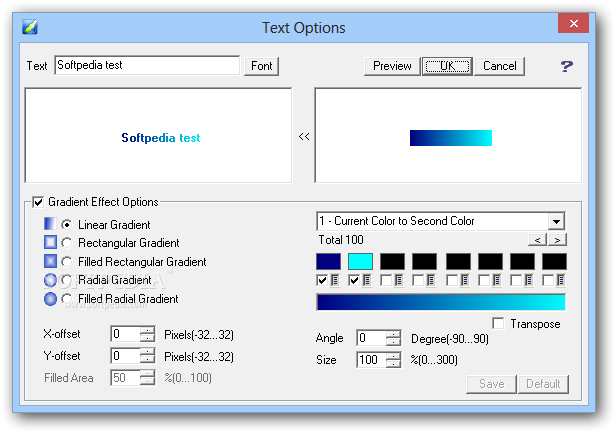The width and height of the screenshot is (616, 433).
Task: Select the Rectangular Gradient radio button
Action: (67, 243)
